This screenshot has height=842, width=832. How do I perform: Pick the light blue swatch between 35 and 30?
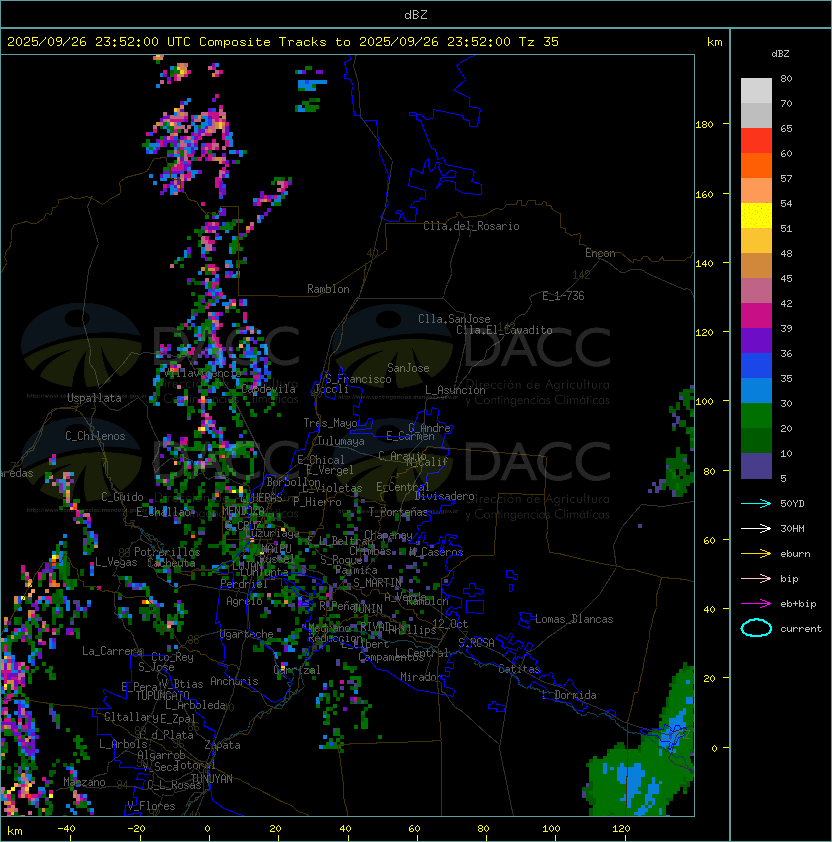click(756, 390)
